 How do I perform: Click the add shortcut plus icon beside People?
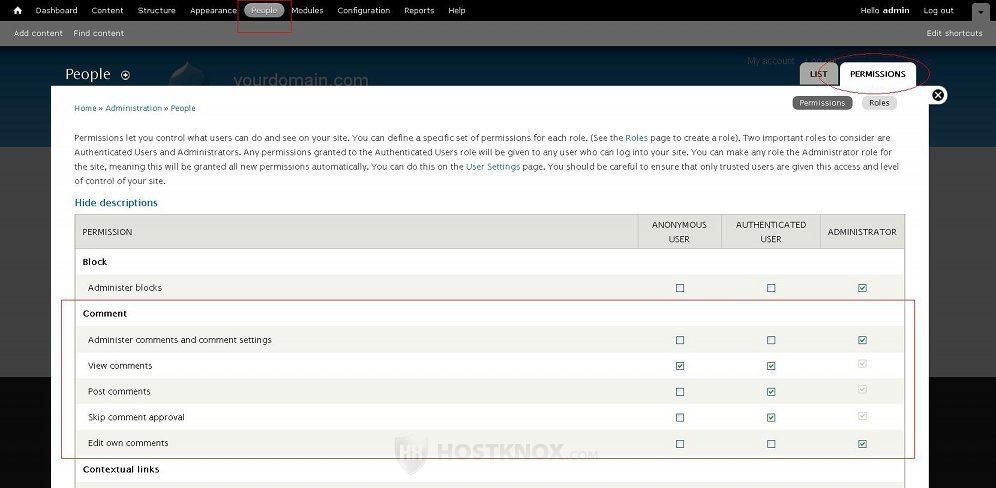coord(125,75)
